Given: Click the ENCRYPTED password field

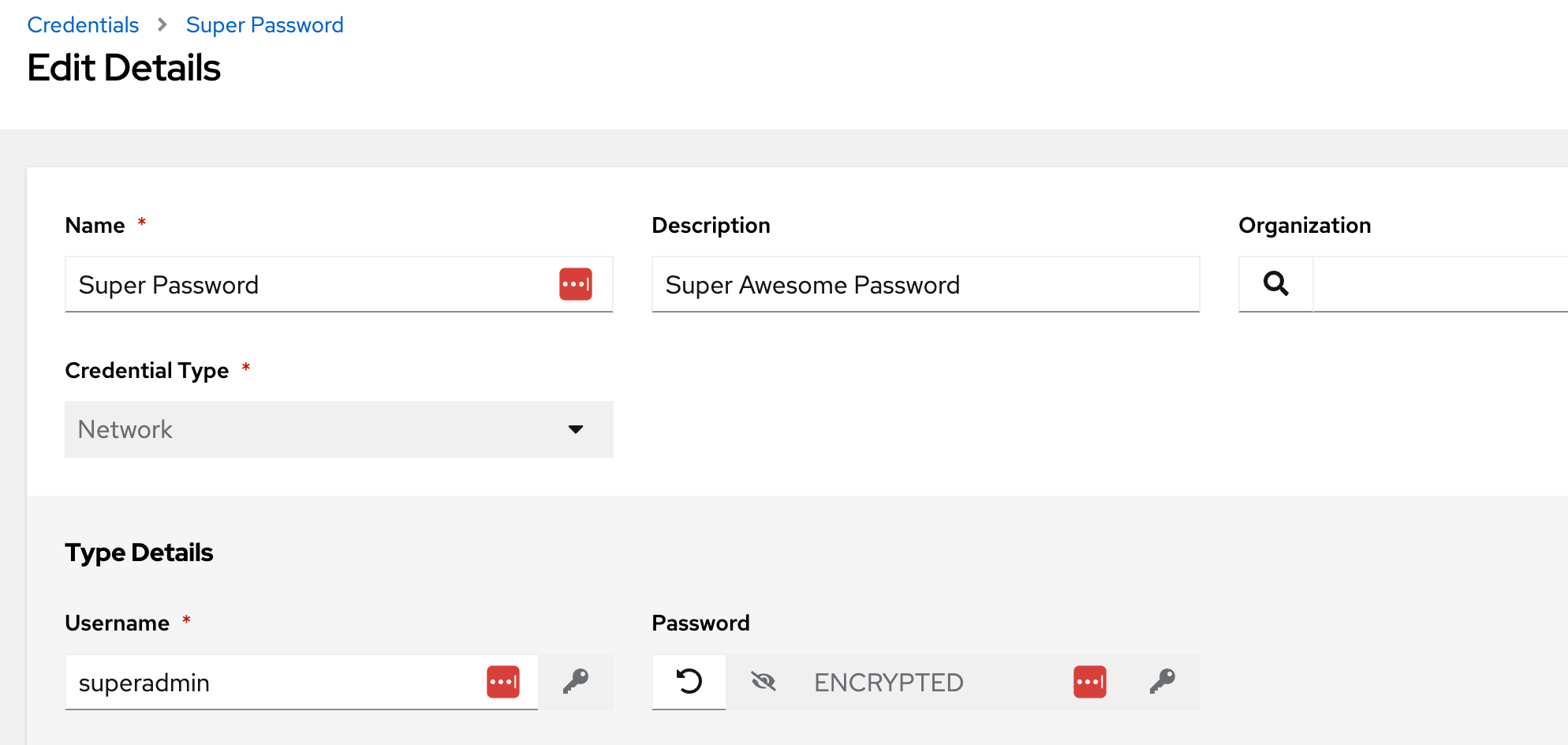Looking at the screenshot, I should 931,682.
